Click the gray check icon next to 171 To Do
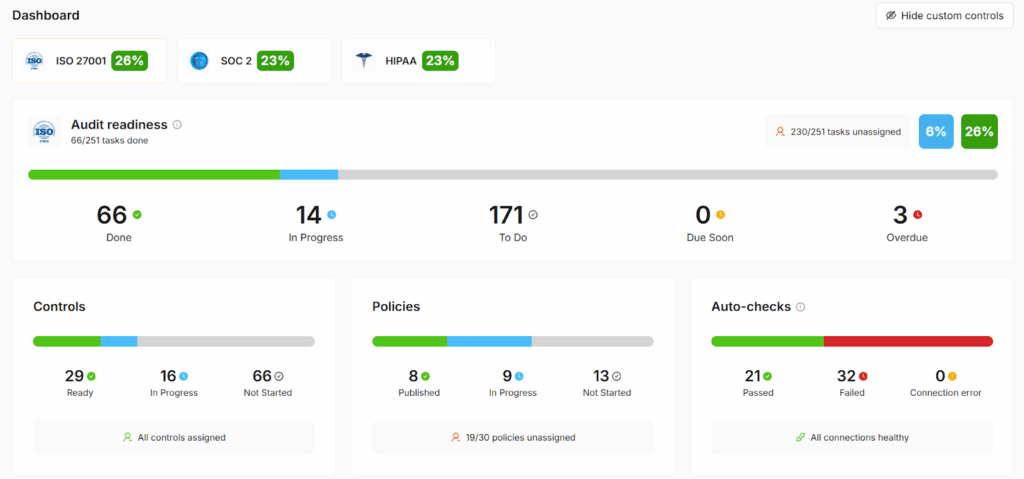The height and width of the screenshot is (479, 1024). coord(533,214)
